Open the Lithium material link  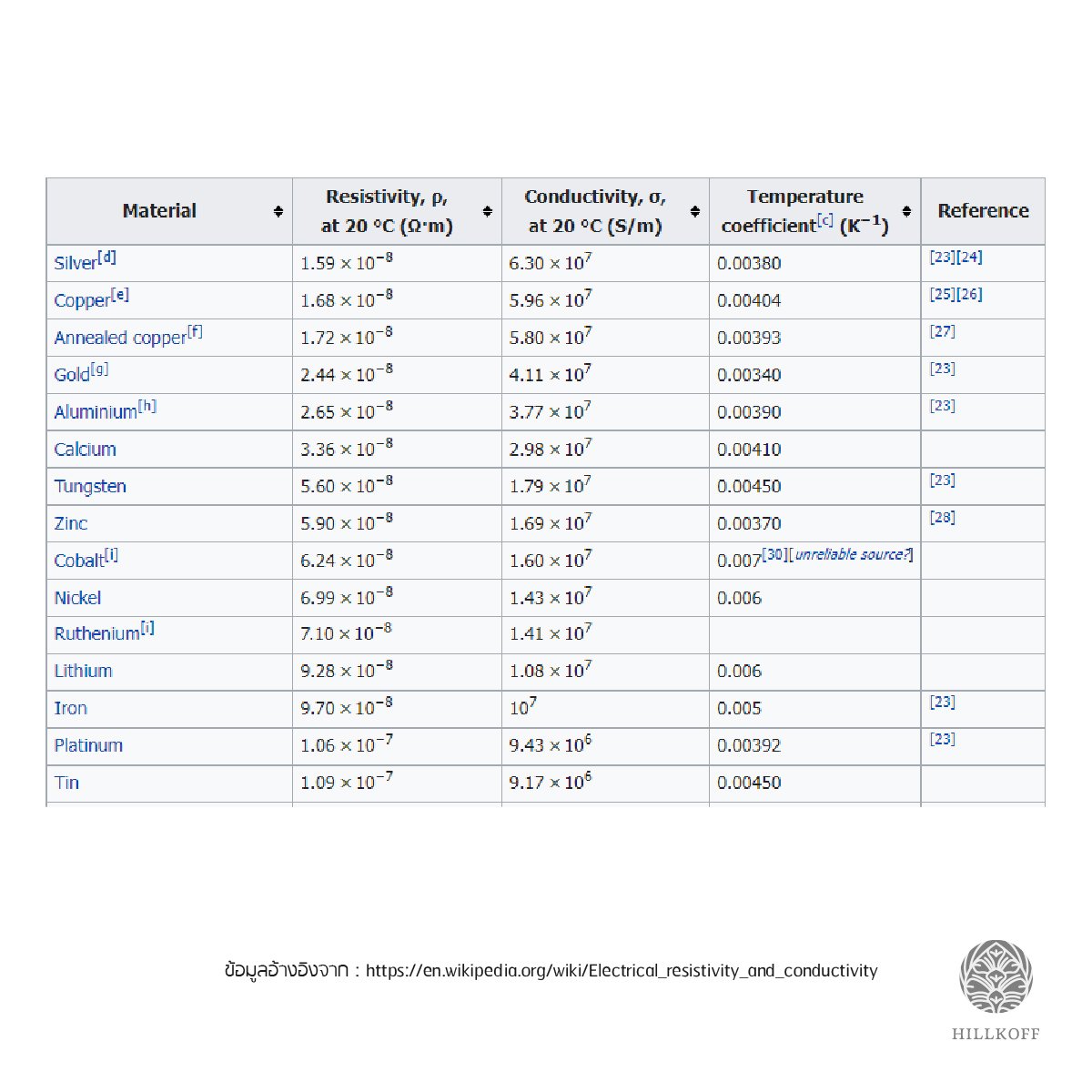(83, 671)
